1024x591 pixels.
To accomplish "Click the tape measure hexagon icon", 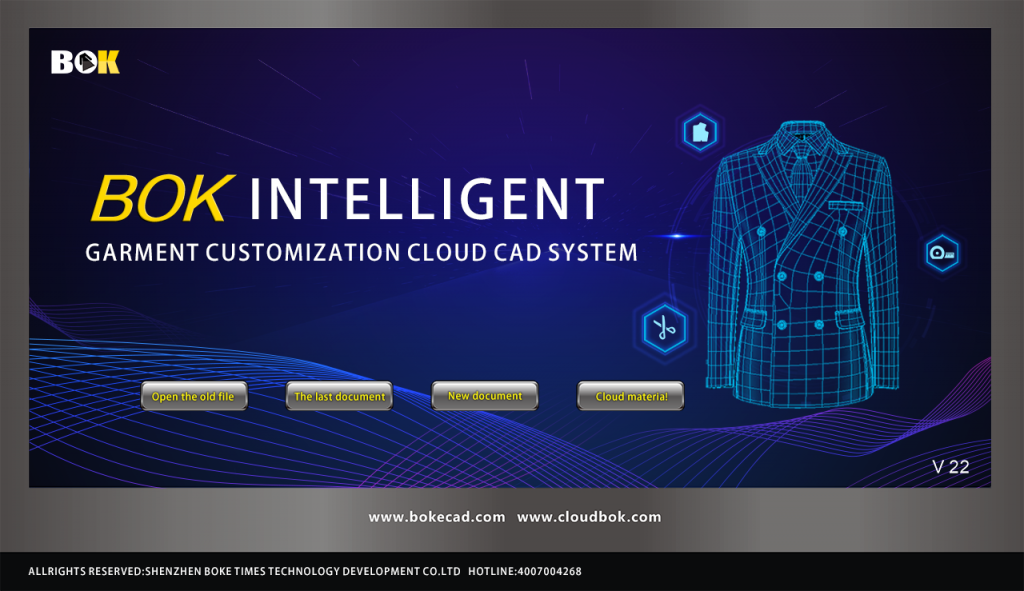I will coord(942,253).
